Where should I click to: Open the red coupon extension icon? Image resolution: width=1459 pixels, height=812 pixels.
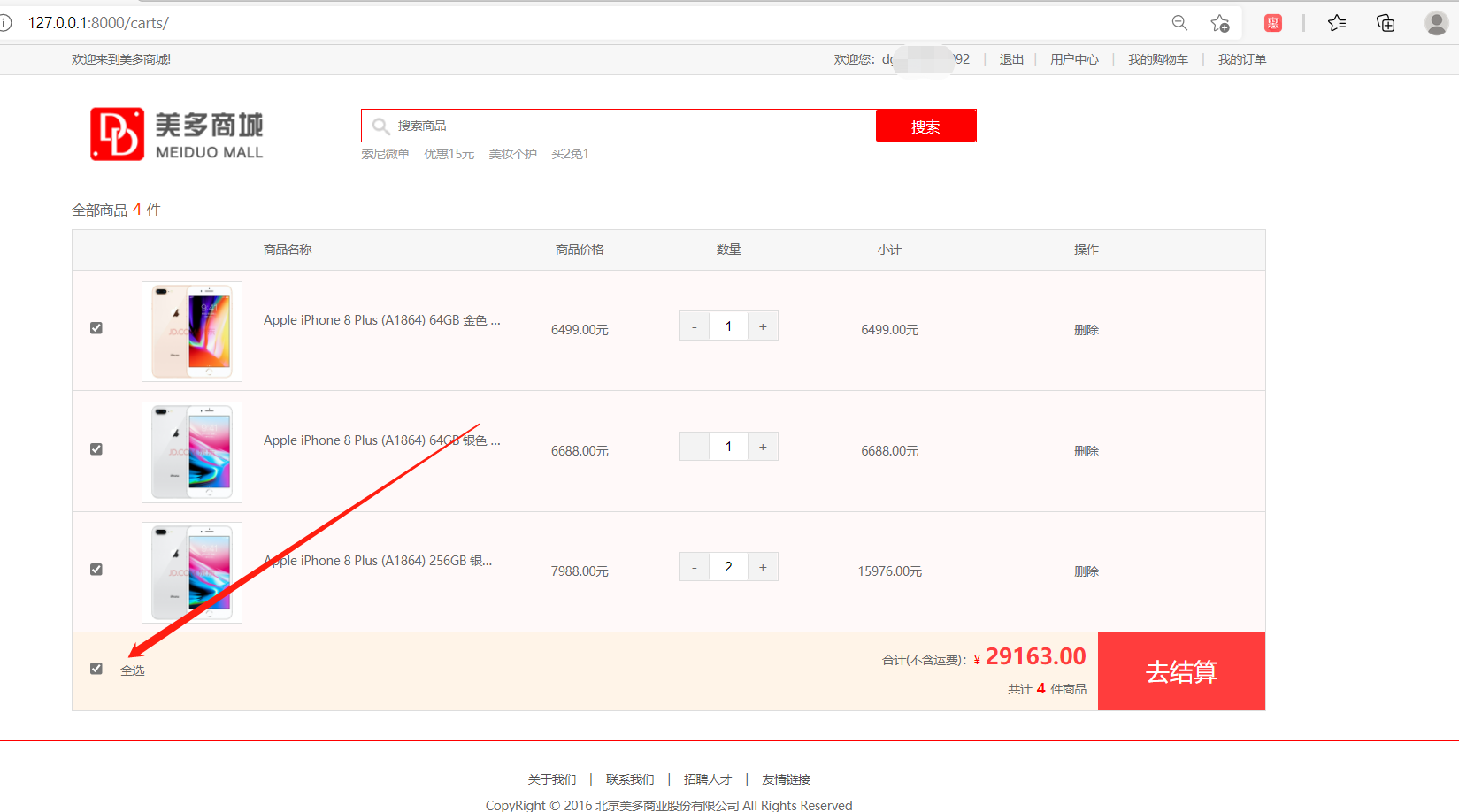[x=1273, y=23]
